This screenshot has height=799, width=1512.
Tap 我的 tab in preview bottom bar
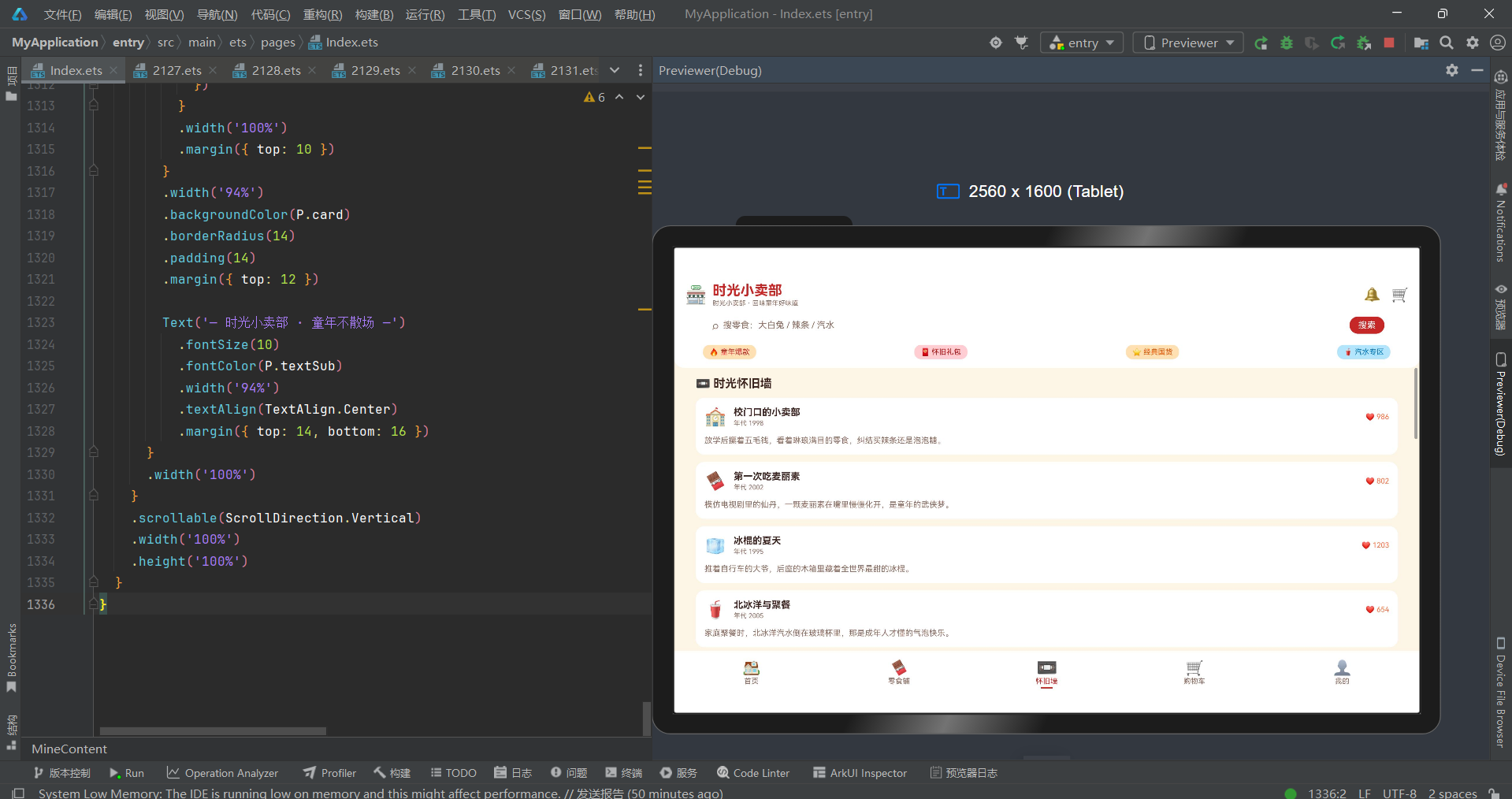pyautogui.click(x=1342, y=672)
